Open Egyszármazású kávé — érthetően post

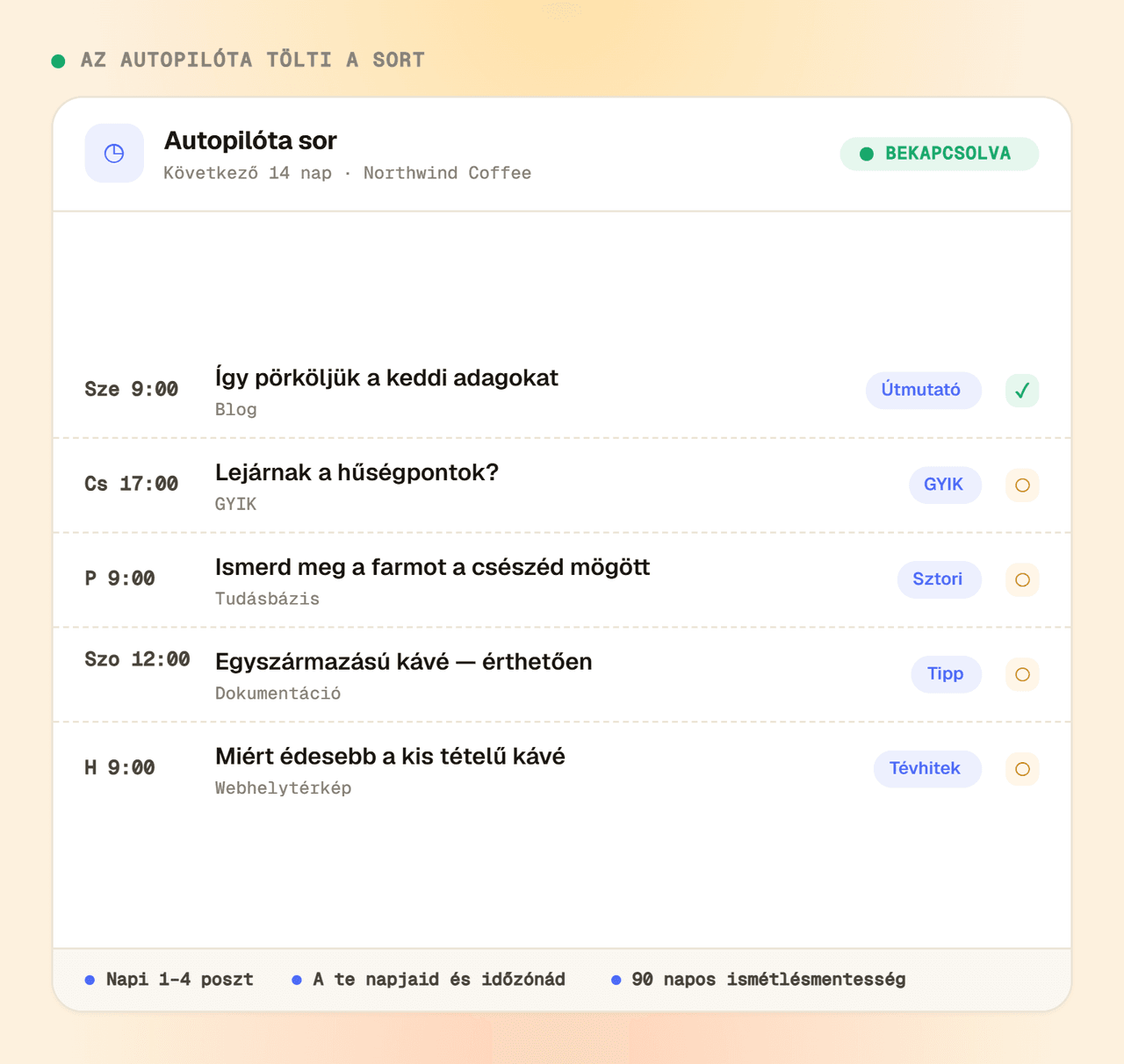403,662
